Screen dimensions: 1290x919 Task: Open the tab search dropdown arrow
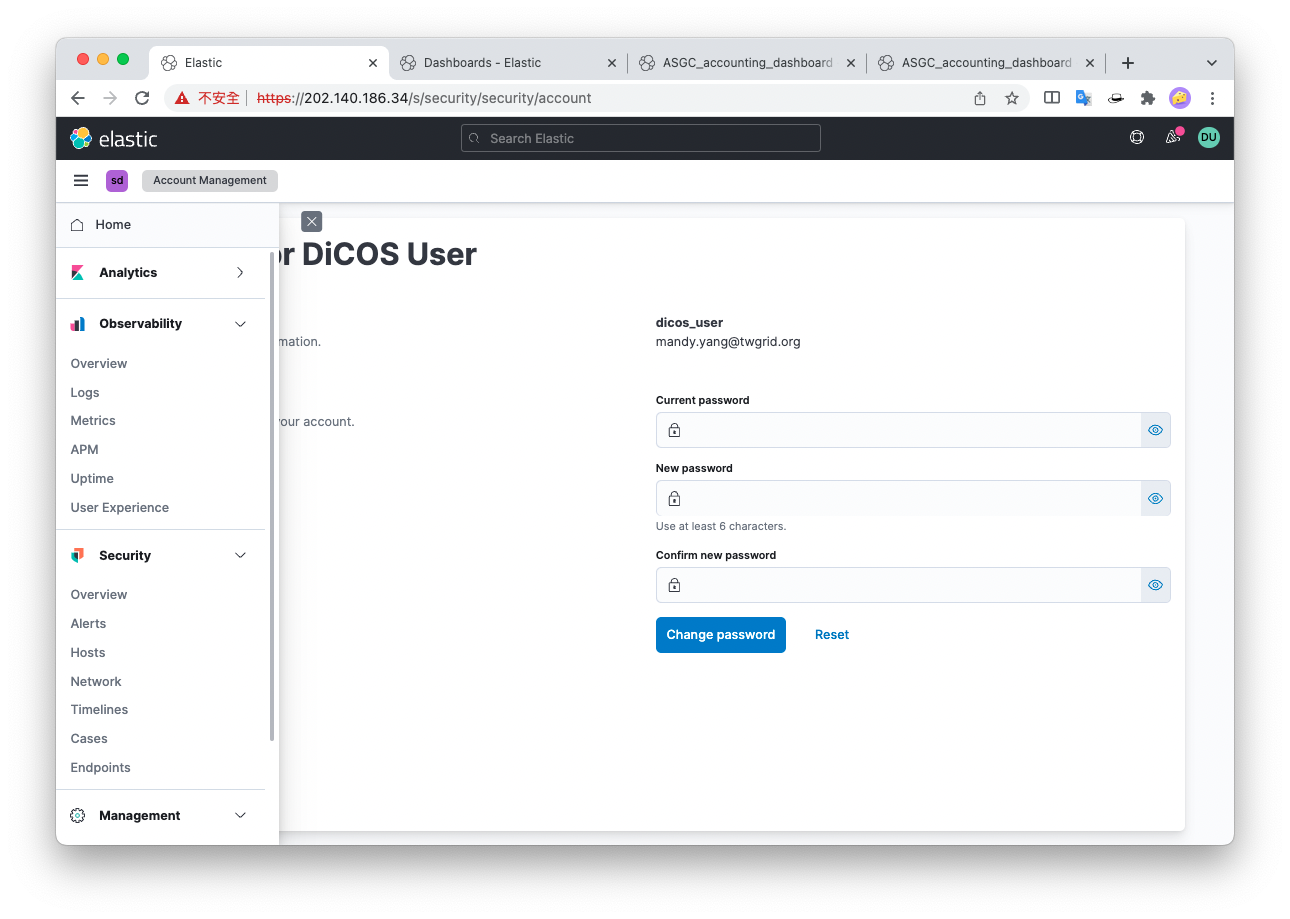click(x=1212, y=63)
